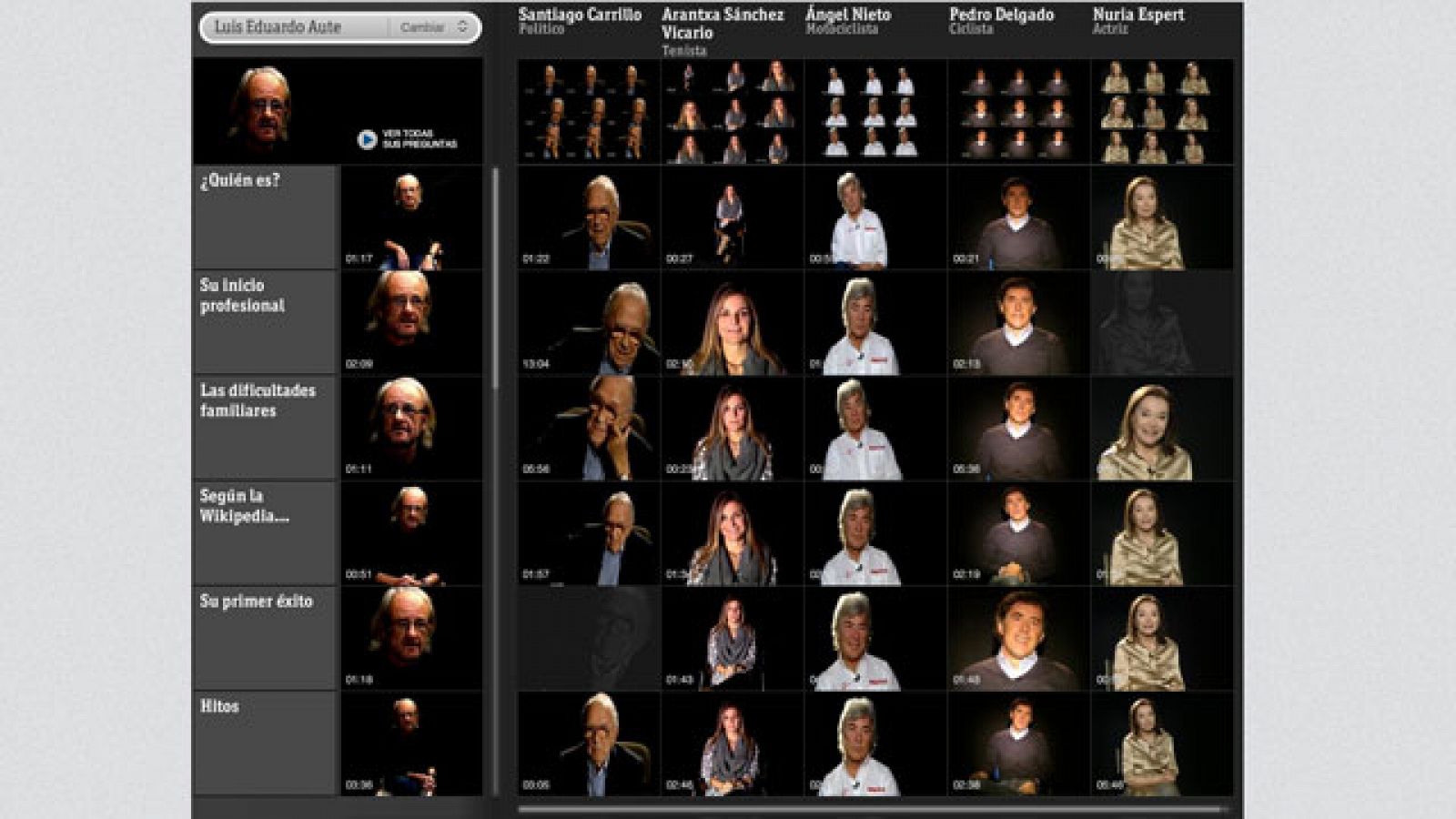The width and height of the screenshot is (1456, 819).
Task: Play Aute's ¿Quién es? video thumbnail
Action: coord(411,217)
